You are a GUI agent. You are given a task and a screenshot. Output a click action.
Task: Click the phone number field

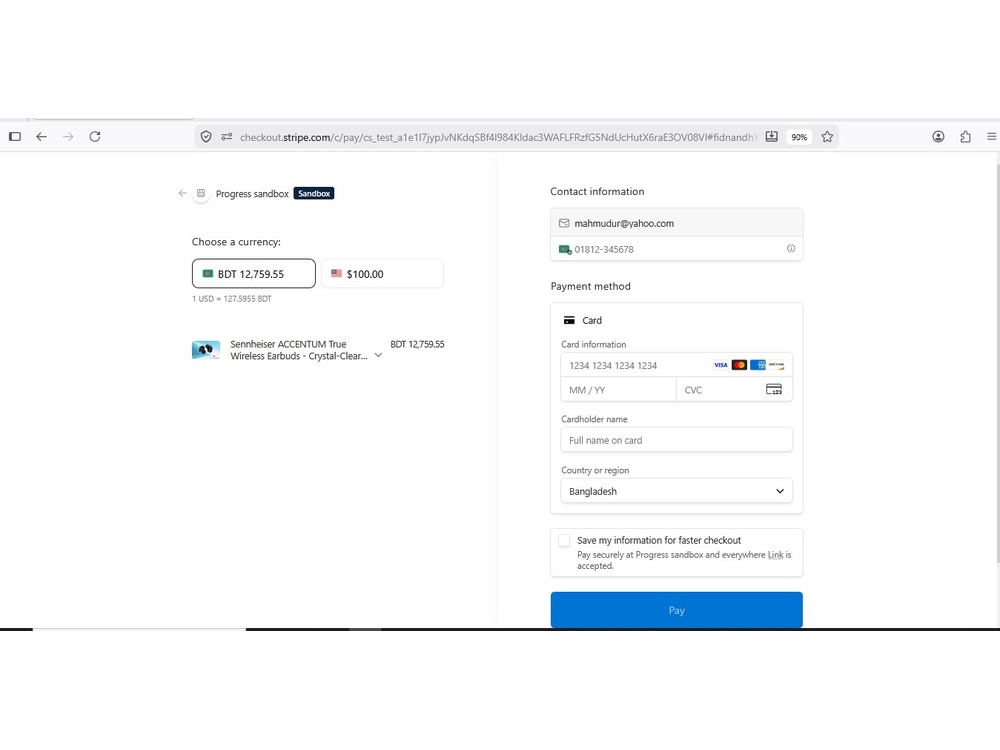pos(677,249)
